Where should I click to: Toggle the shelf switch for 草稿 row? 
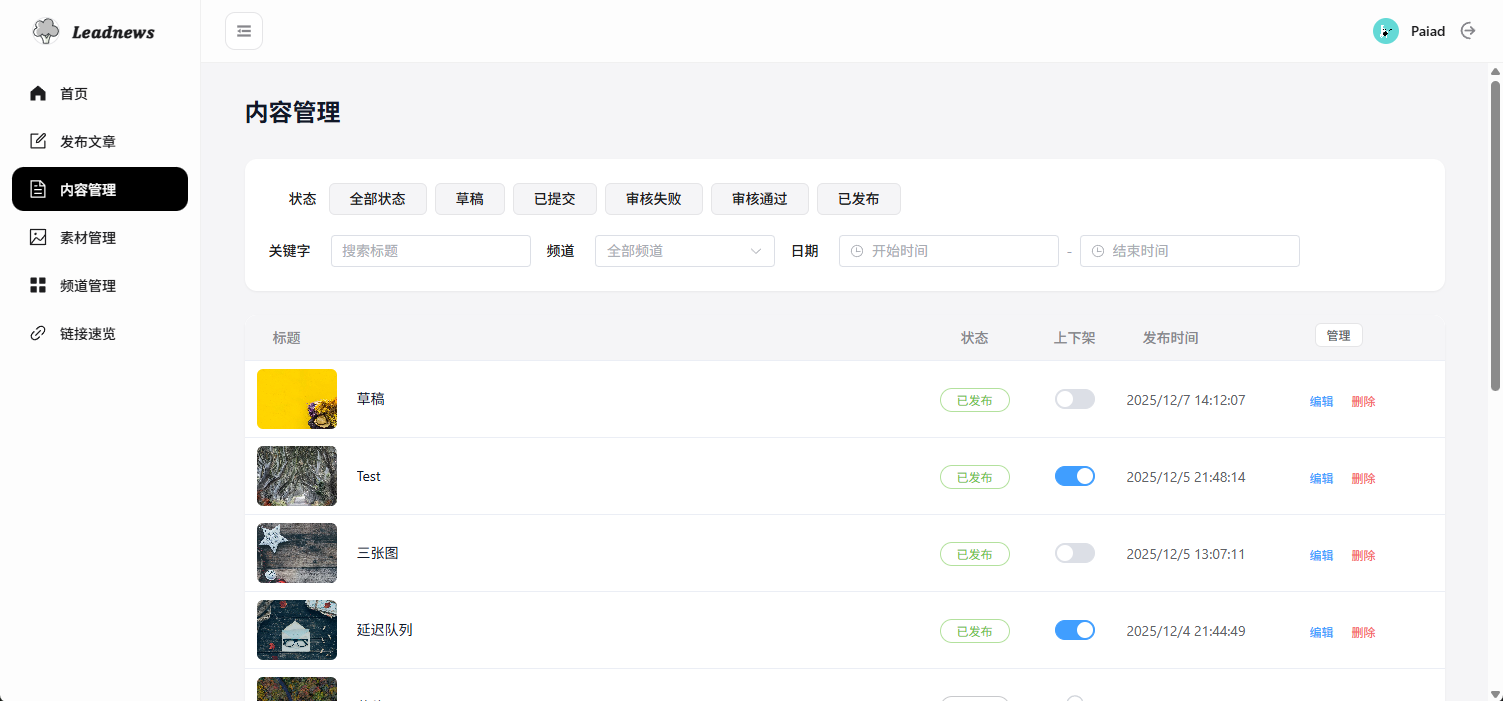(x=1075, y=399)
